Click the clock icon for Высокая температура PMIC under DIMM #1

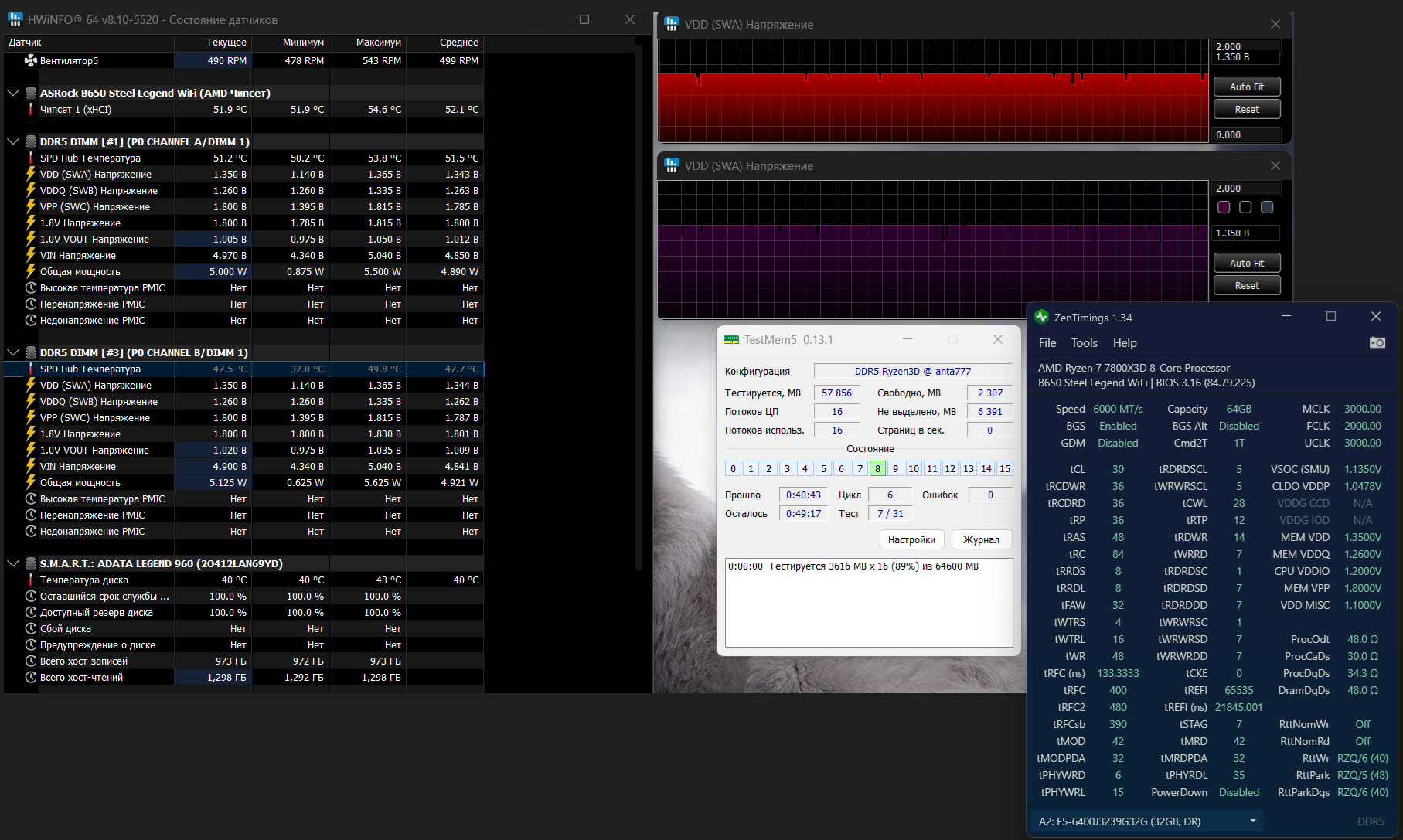coord(31,287)
